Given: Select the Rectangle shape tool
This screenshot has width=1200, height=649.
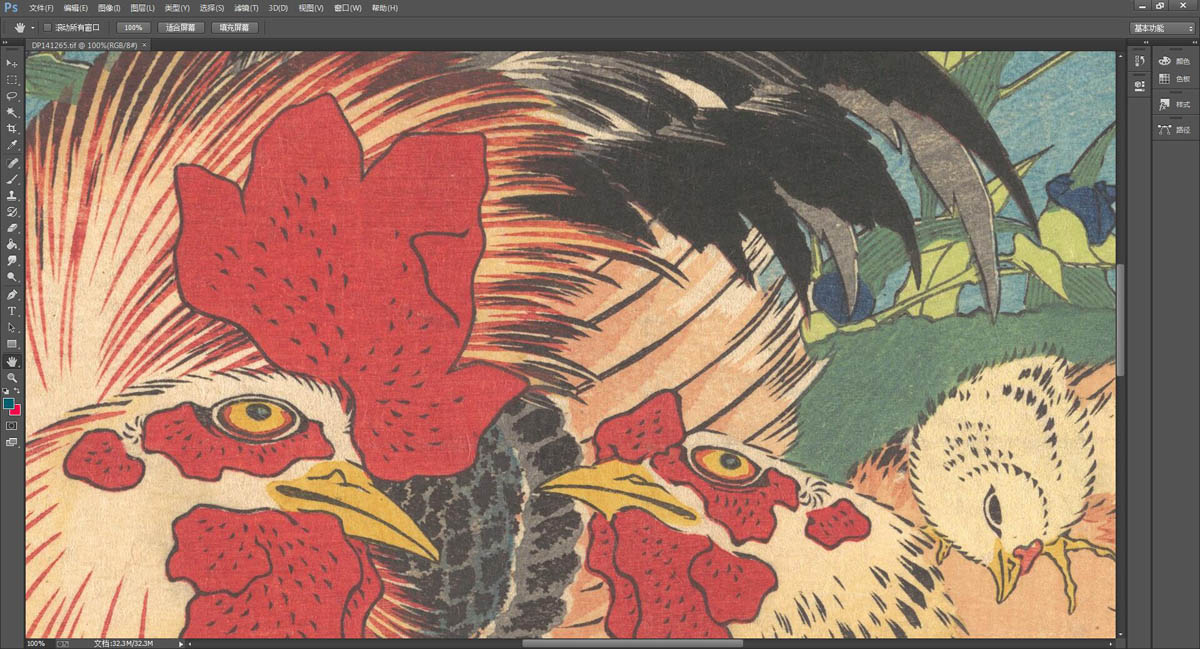Looking at the screenshot, I should (x=12, y=344).
